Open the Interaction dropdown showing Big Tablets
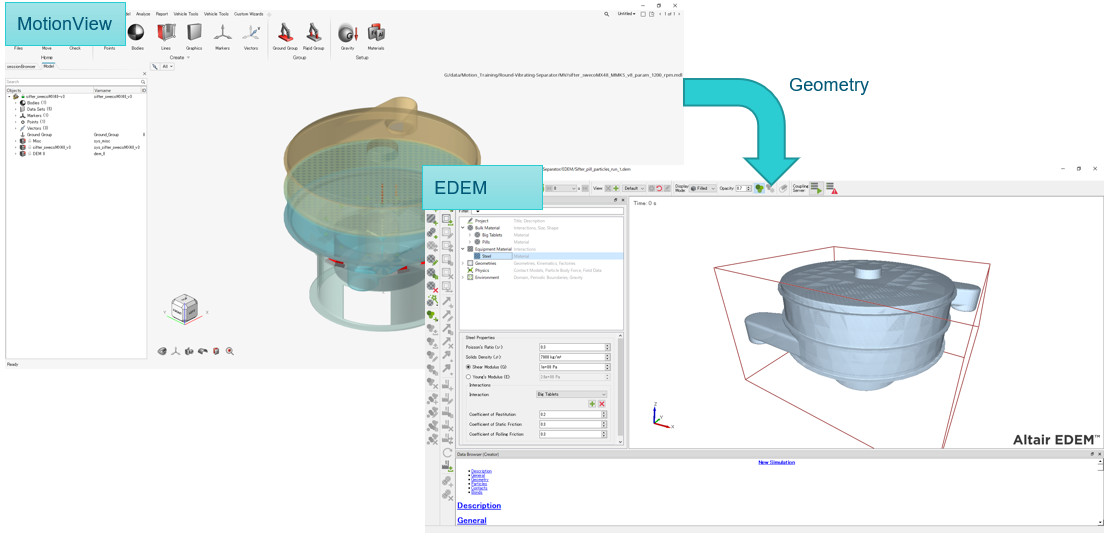The width and height of the screenshot is (1110, 538). pyautogui.click(x=572, y=394)
